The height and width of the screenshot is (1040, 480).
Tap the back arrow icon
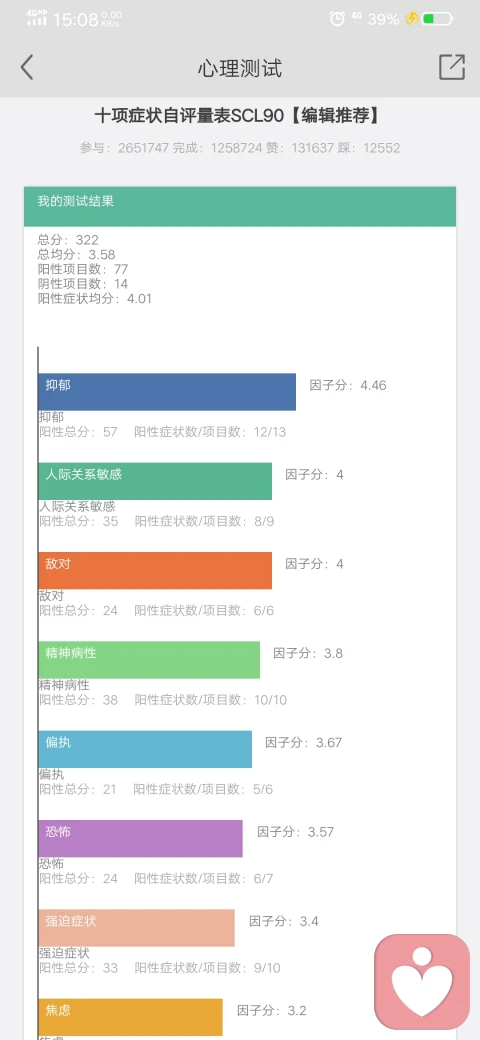click(27, 68)
